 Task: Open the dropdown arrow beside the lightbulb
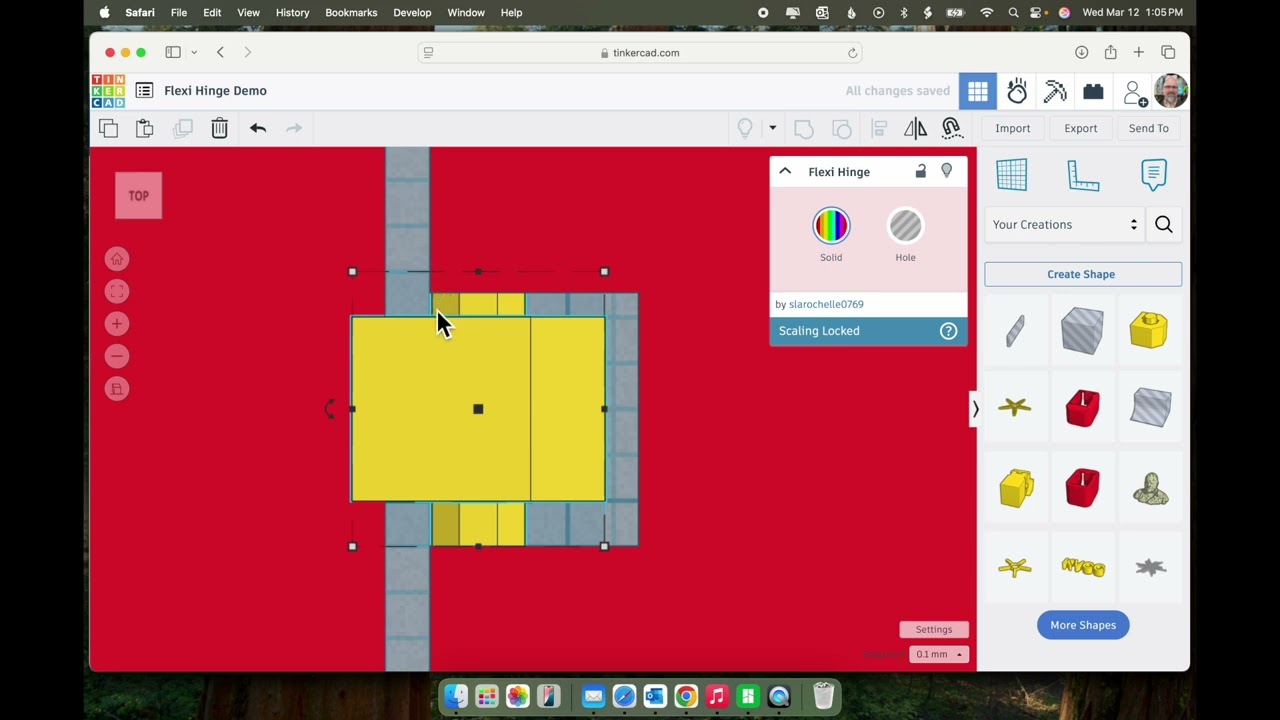pyautogui.click(x=772, y=128)
